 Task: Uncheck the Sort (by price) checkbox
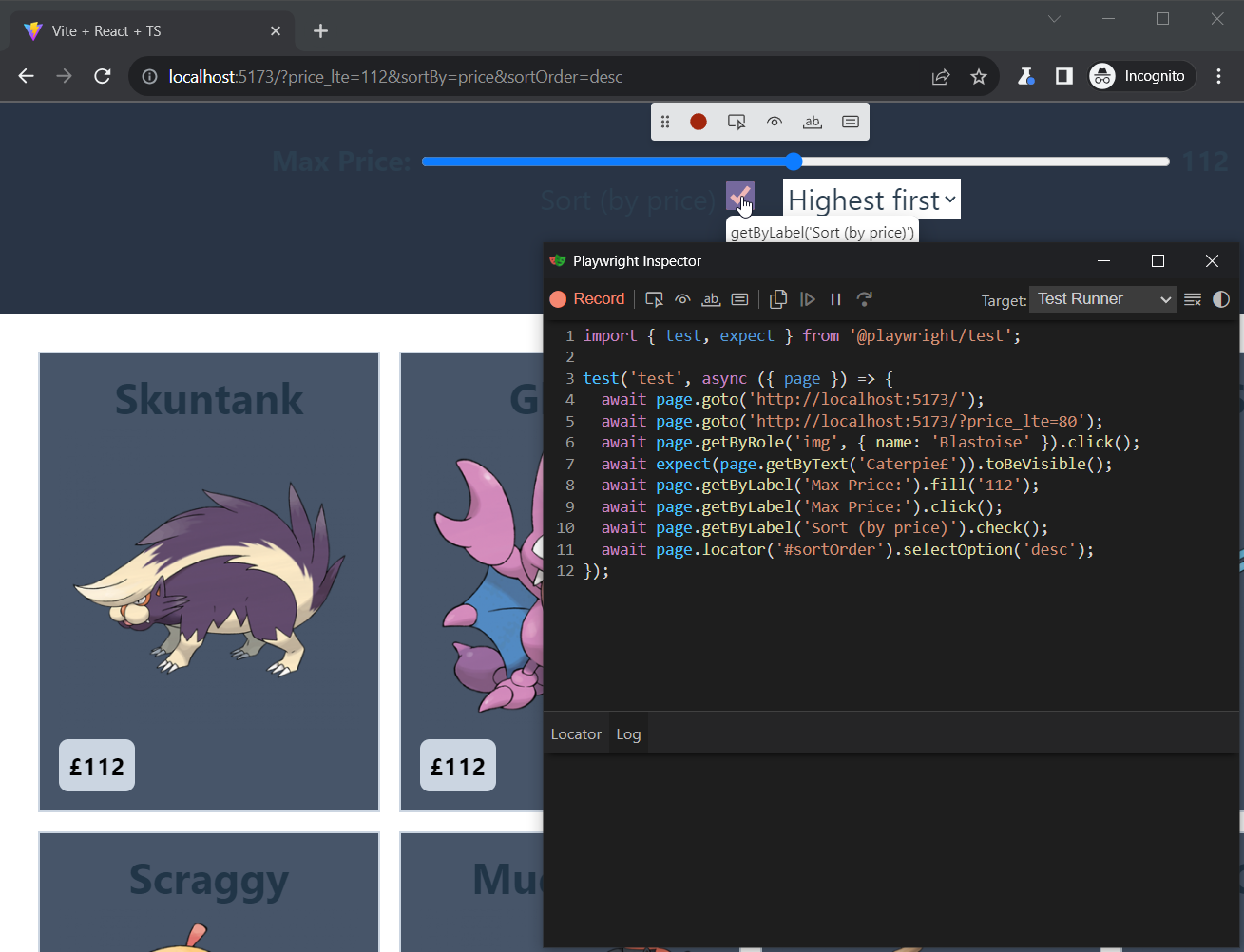[x=739, y=197]
